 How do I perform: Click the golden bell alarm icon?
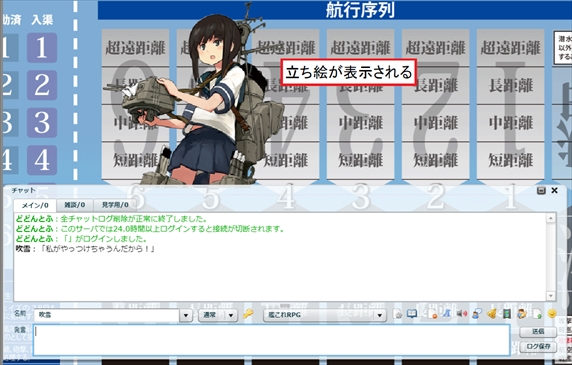pyautogui.click(x=492, y=314)
